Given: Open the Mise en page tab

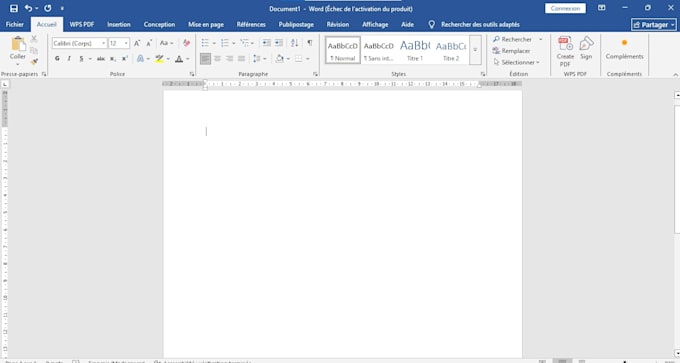Looking at the screenshot, I should (206, 24).
